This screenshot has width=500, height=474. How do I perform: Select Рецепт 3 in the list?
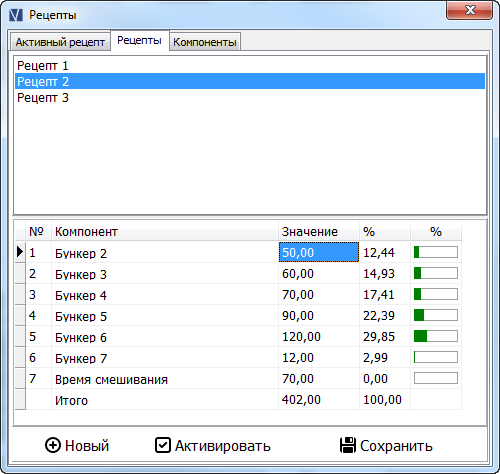(x=250, y=97)
